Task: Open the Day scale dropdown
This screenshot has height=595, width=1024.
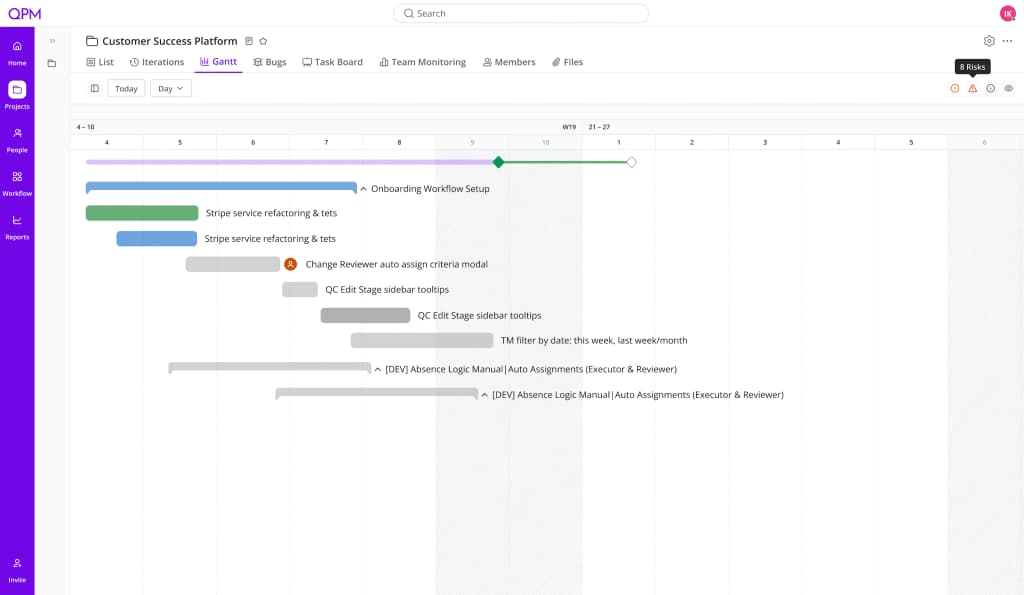Action: [x=170, y=88]
